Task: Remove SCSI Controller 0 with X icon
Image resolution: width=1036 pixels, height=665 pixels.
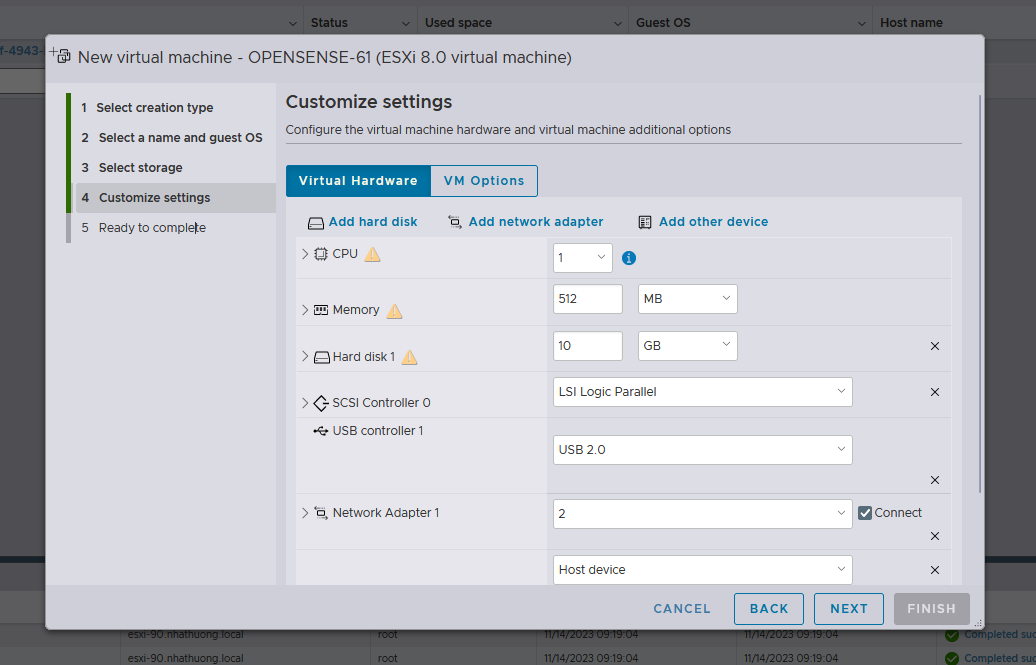Action: tap(935, 392)
